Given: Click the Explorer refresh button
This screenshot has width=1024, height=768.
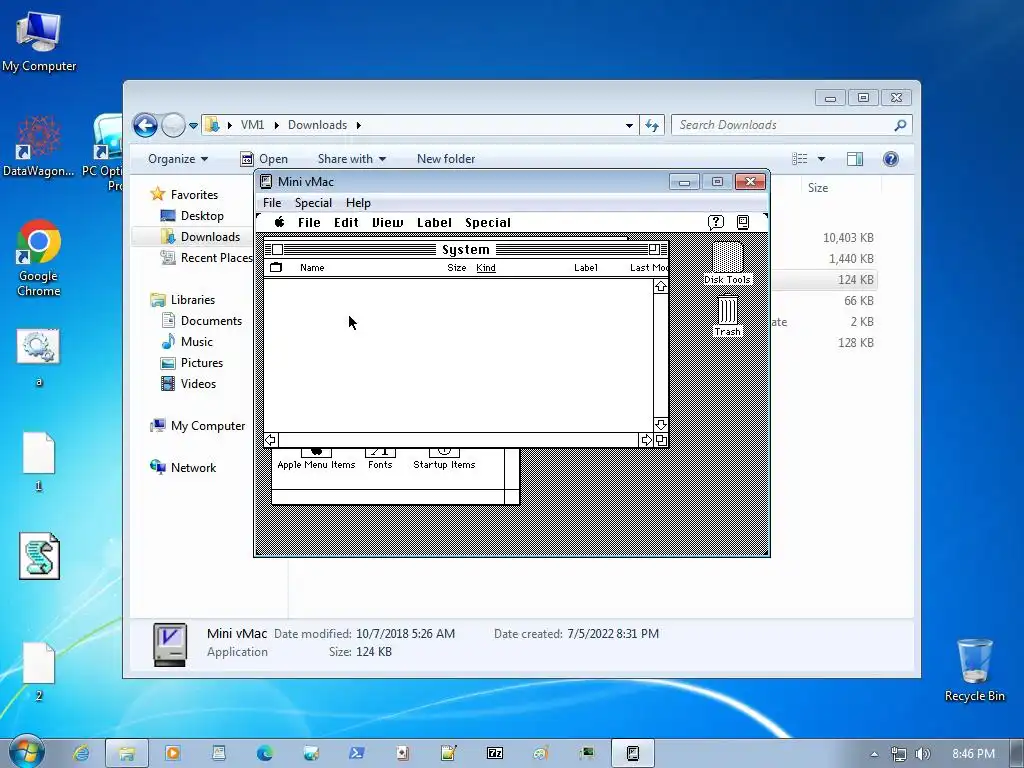Looking at the screenshot, I should [x=652, y=125].
